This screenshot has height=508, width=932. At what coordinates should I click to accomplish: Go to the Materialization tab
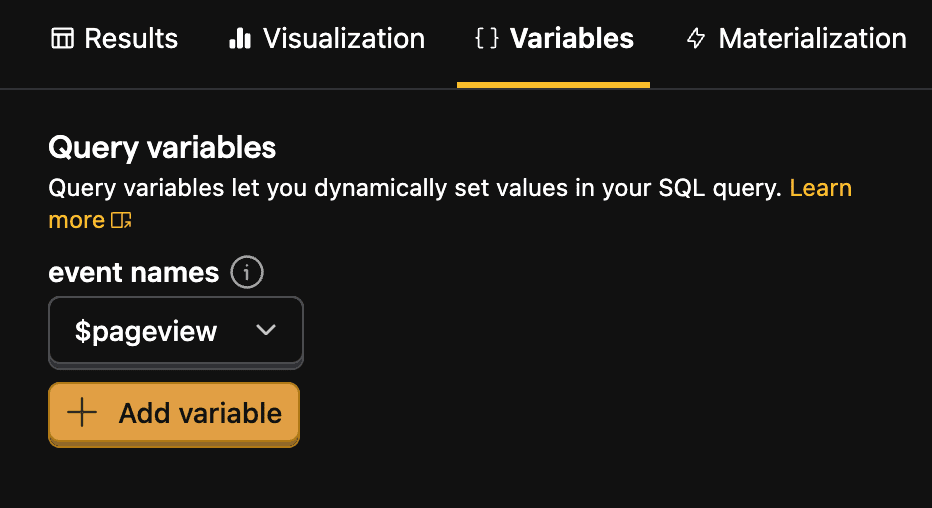click(812, 39)
